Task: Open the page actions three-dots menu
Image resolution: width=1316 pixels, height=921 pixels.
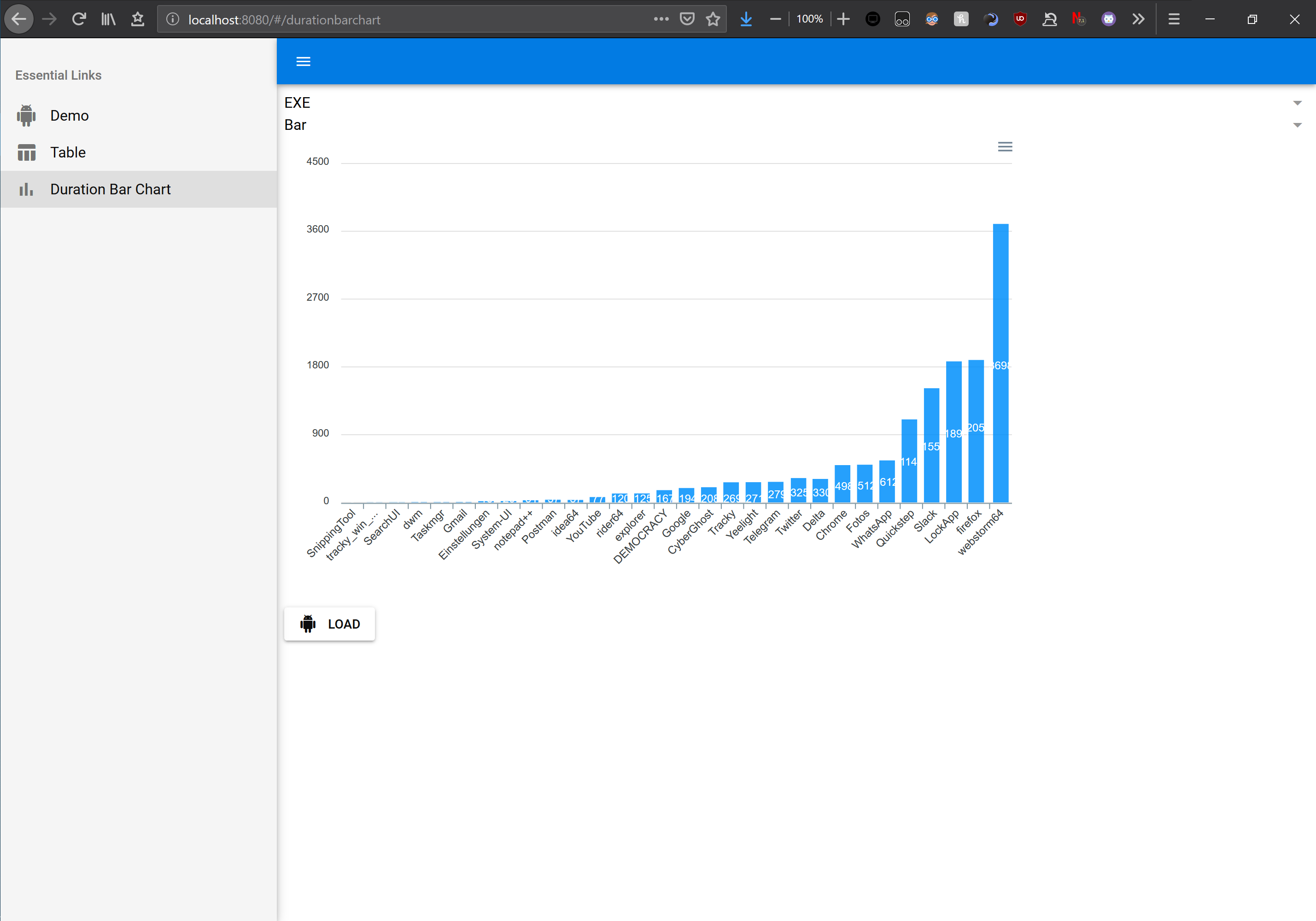Action: [661, 19]
